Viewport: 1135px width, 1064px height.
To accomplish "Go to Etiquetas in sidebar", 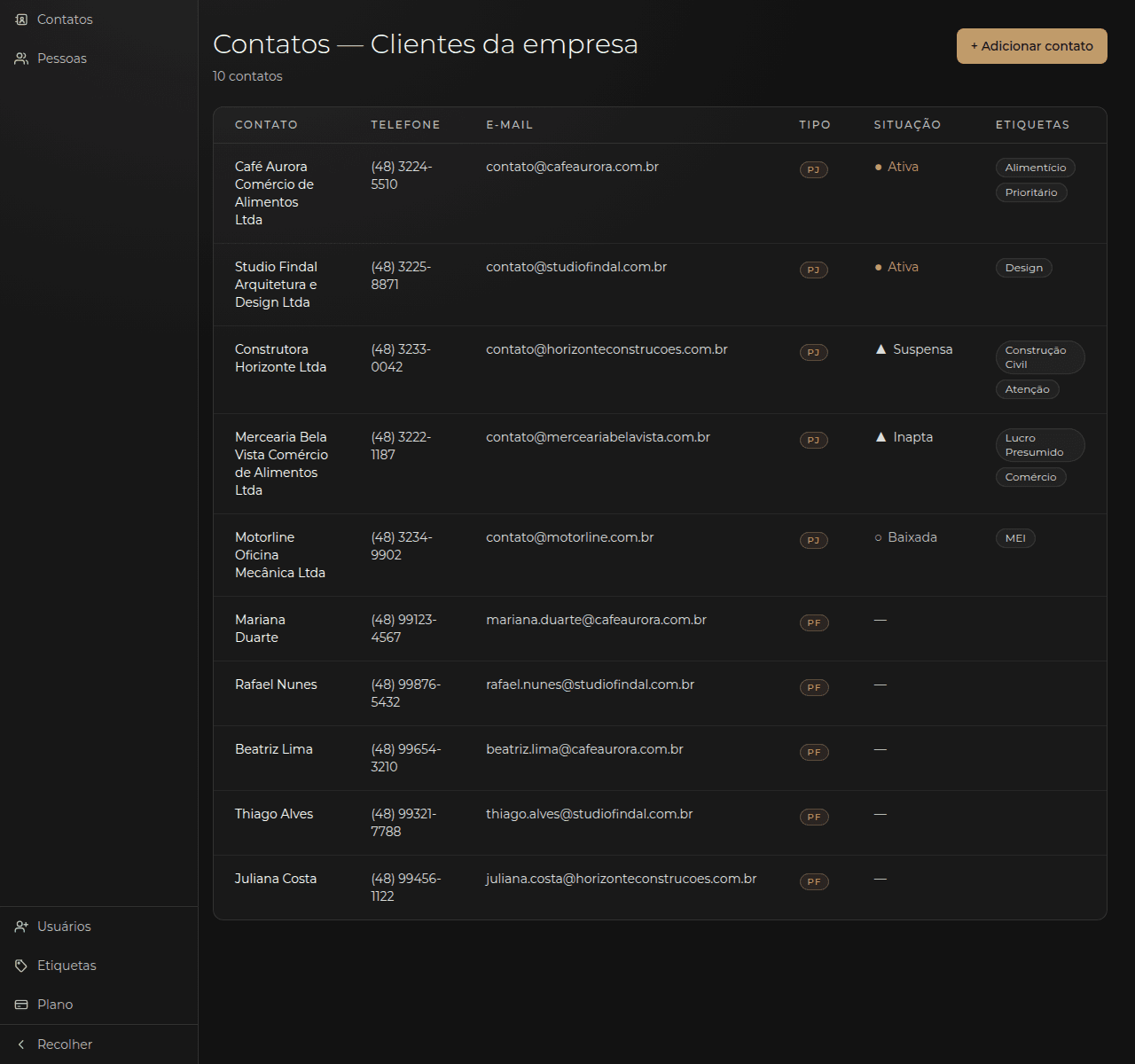I will coord(98,966).
